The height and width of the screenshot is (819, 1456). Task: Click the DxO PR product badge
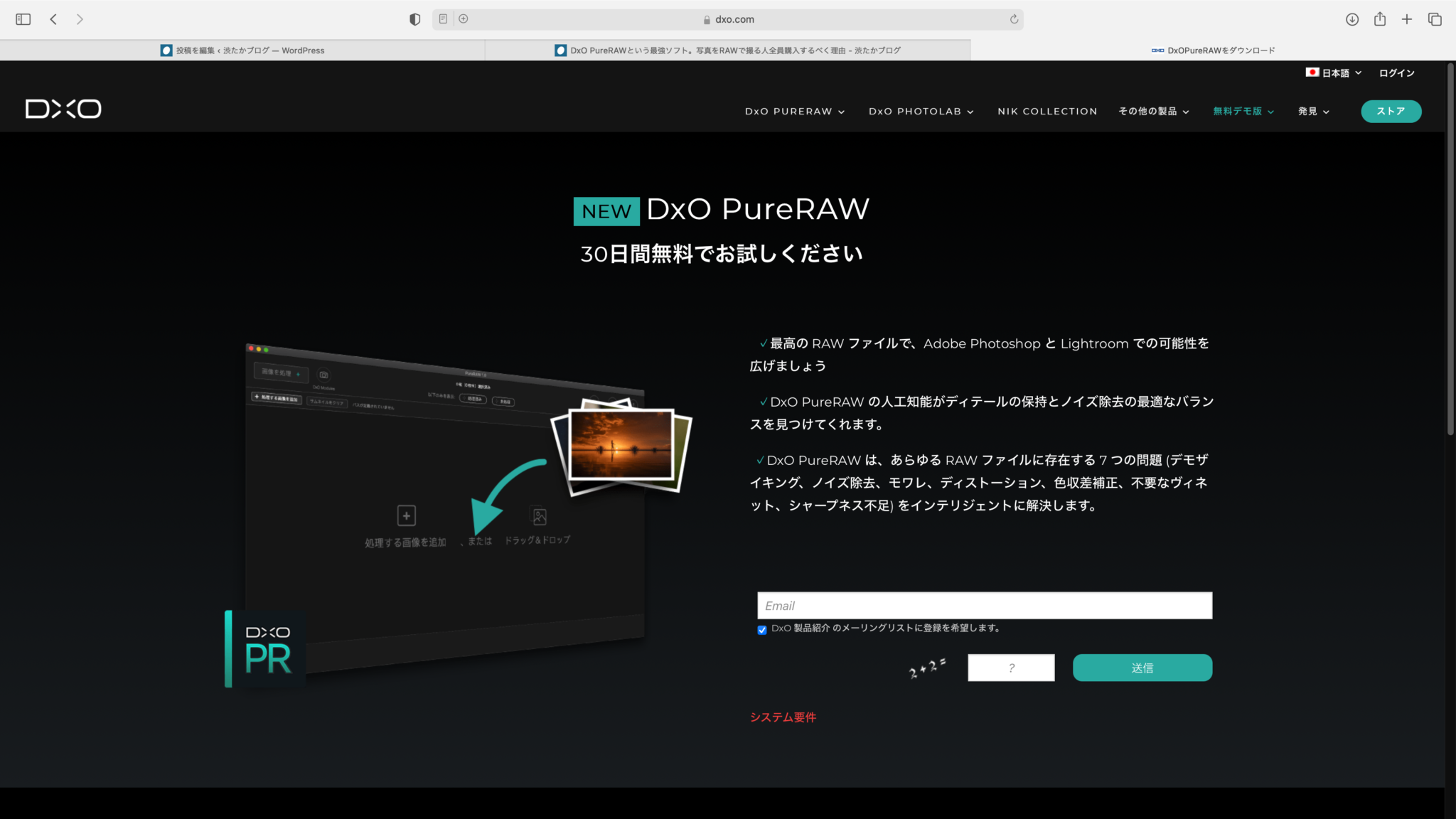pos(265,649)
